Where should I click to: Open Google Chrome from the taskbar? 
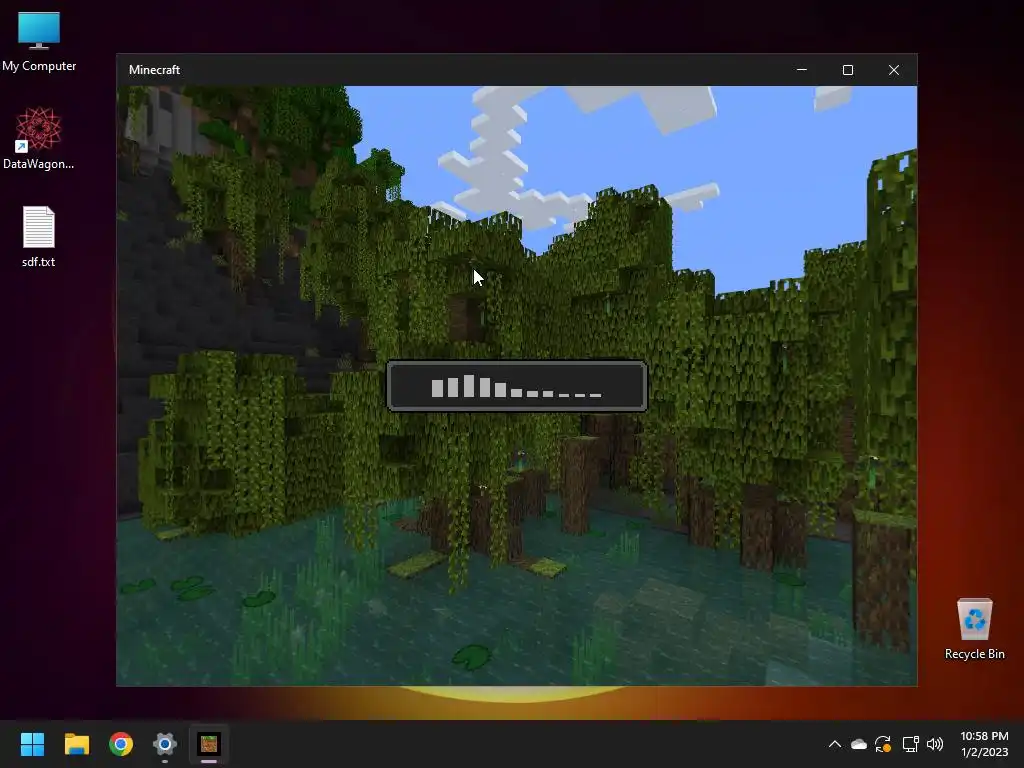pos(121,744)
